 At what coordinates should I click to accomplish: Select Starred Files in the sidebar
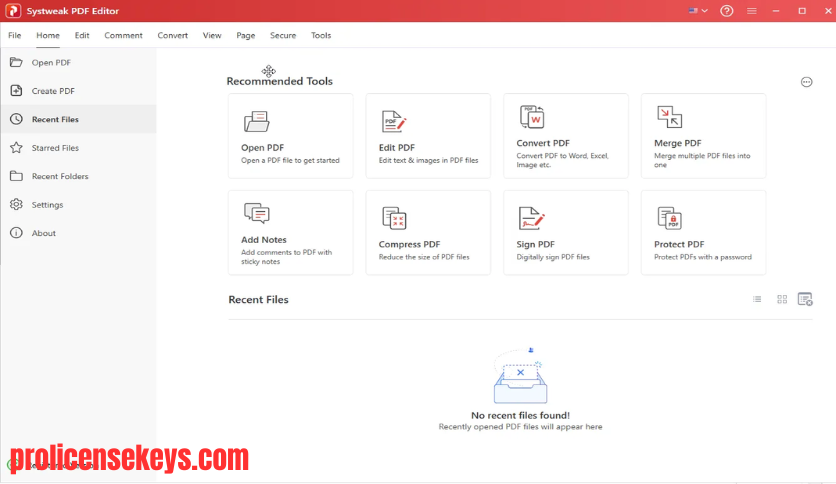pyautogui.click(x=78, y=148)
